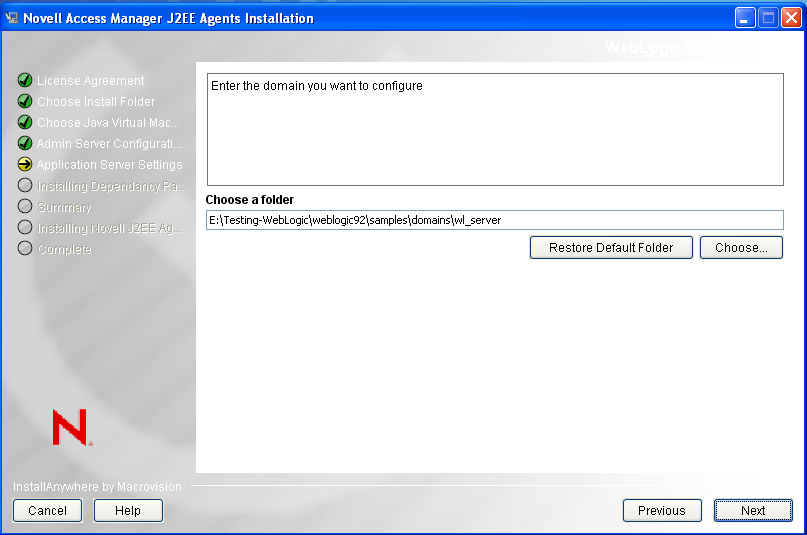The height and width of the screenshot is (535, 807).
Task: Click the red Novell N logo
Action: pos(72,427)
